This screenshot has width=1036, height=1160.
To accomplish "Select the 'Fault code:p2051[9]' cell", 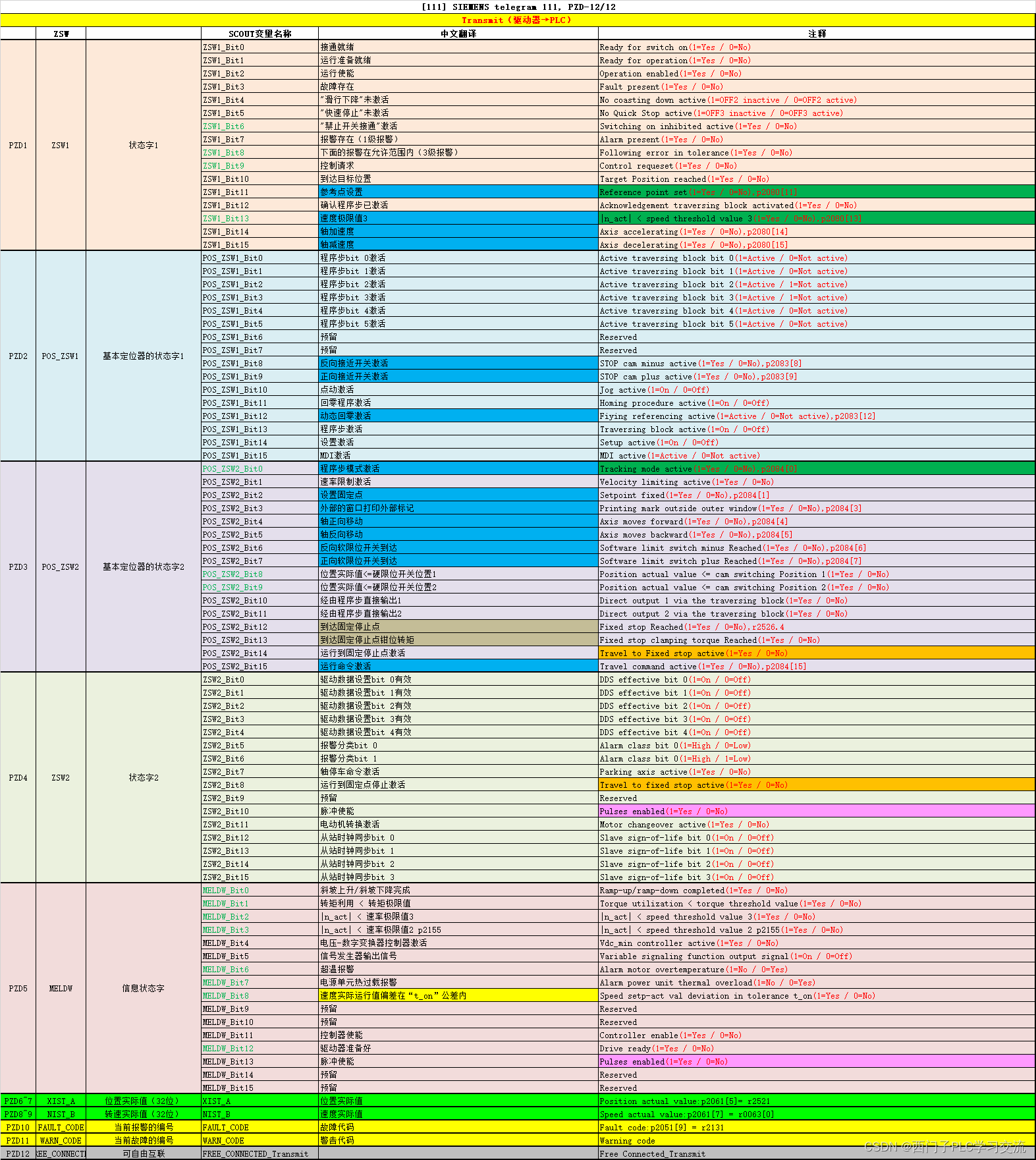I will click(816, 1127).
